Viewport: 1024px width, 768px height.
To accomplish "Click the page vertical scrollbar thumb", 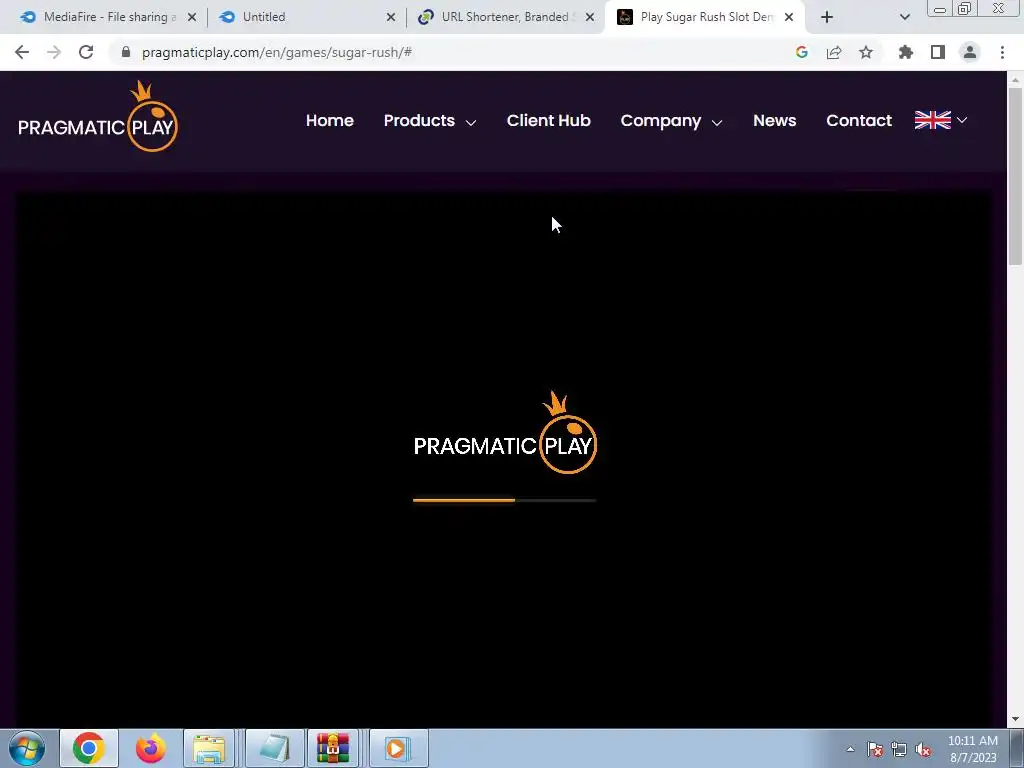I will click(1015, 176).
